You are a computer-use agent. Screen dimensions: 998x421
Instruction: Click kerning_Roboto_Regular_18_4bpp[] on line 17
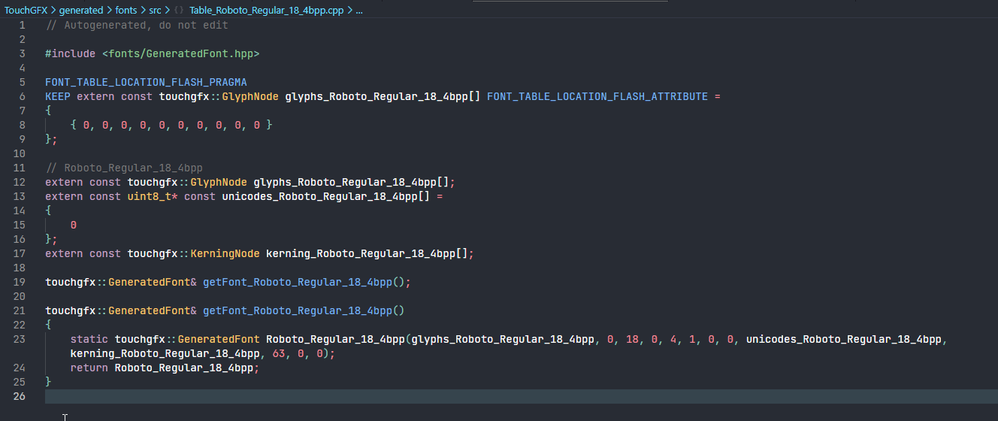[x=367, y=253]
